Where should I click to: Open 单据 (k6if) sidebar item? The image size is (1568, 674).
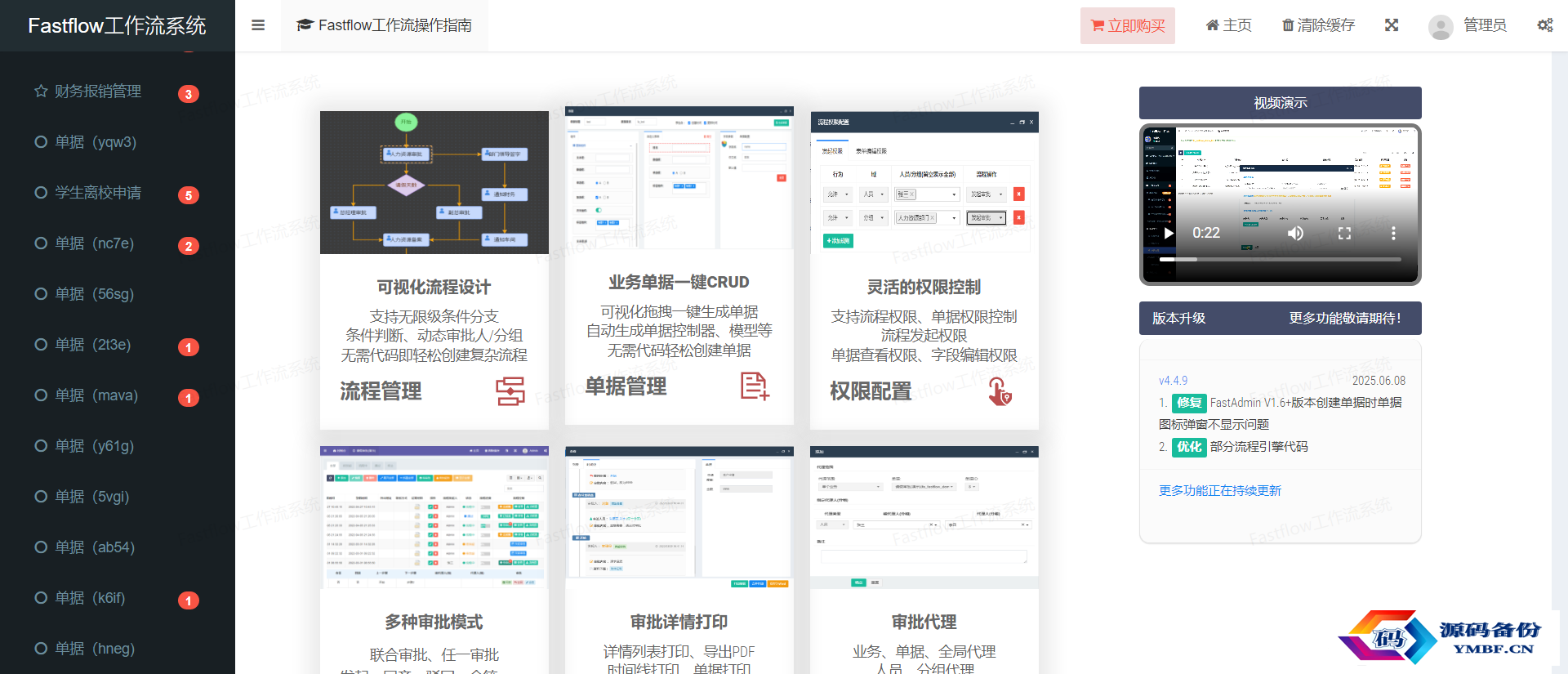coord(118,598)
